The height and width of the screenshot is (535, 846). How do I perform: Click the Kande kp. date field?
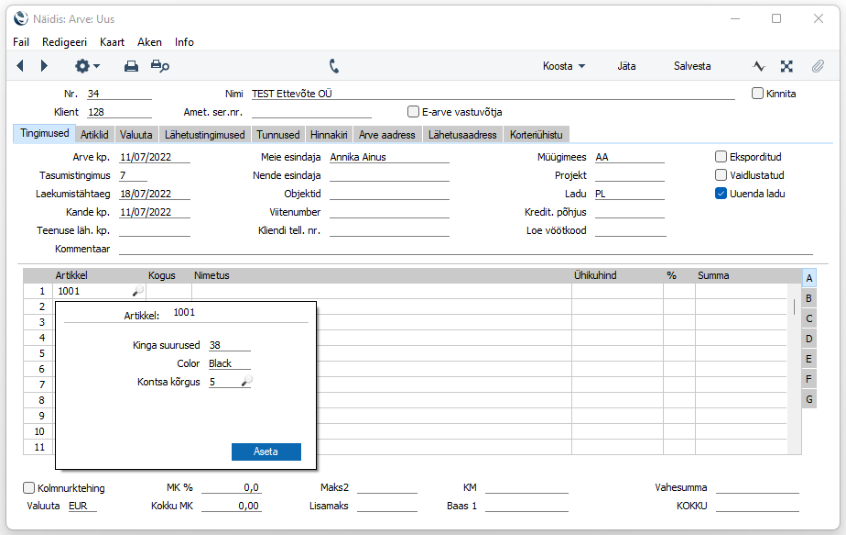154,212
